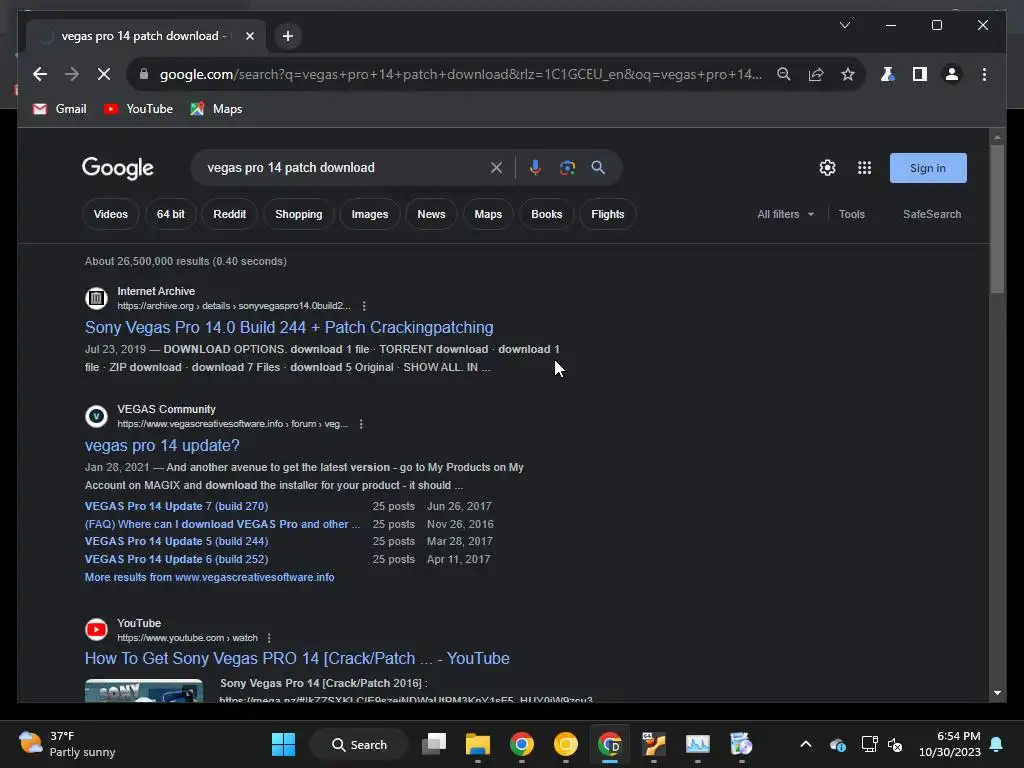Open a new tab
Screen dimensions: 1024x768
coord(288,36)
